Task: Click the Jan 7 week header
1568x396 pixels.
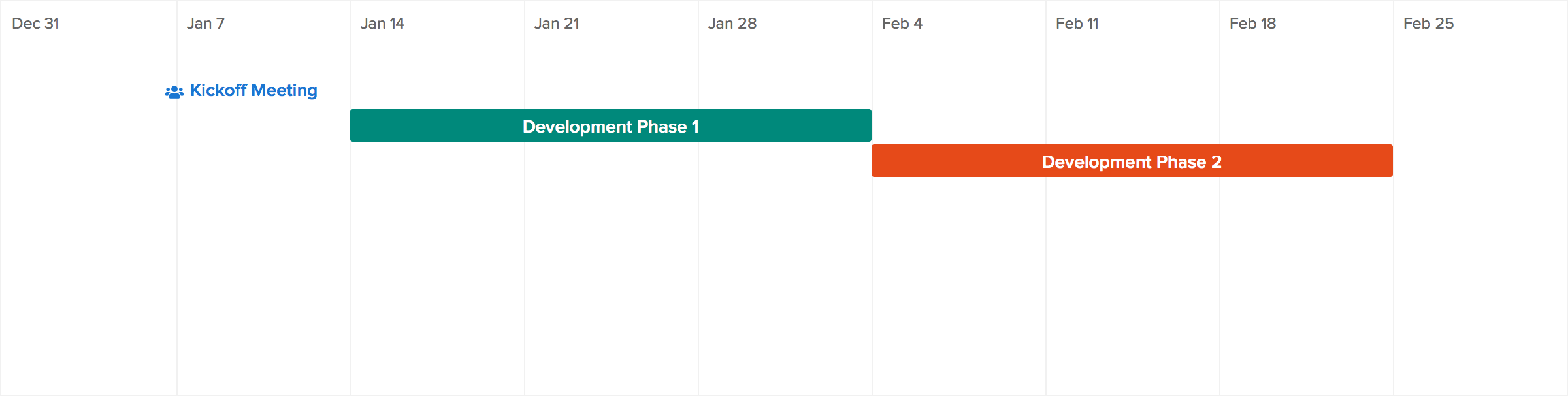Action: click(206, 24)
